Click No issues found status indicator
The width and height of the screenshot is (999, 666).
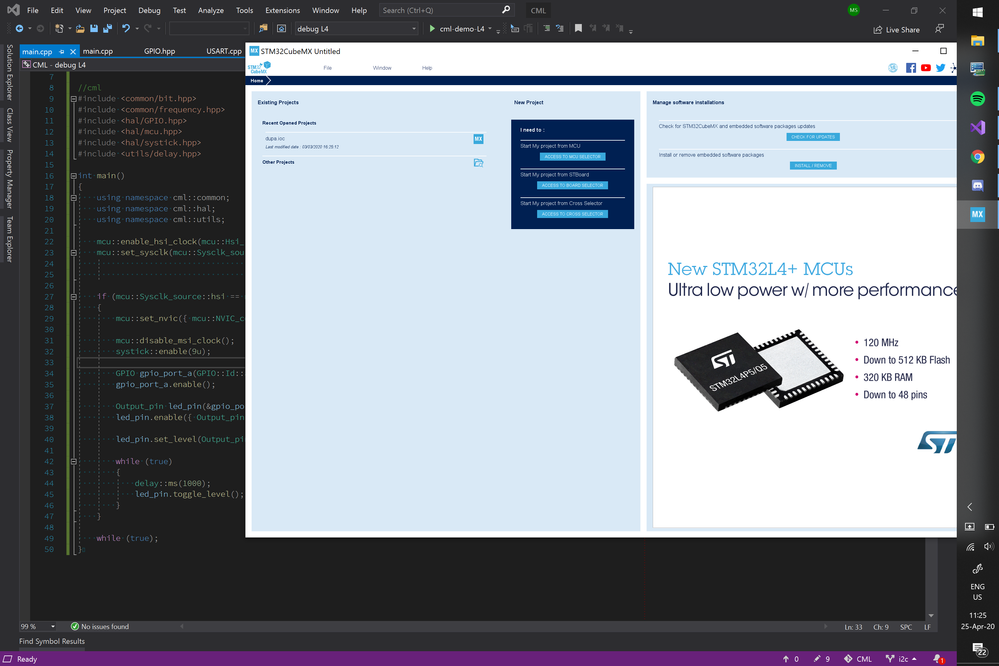(x=99, y=626)
